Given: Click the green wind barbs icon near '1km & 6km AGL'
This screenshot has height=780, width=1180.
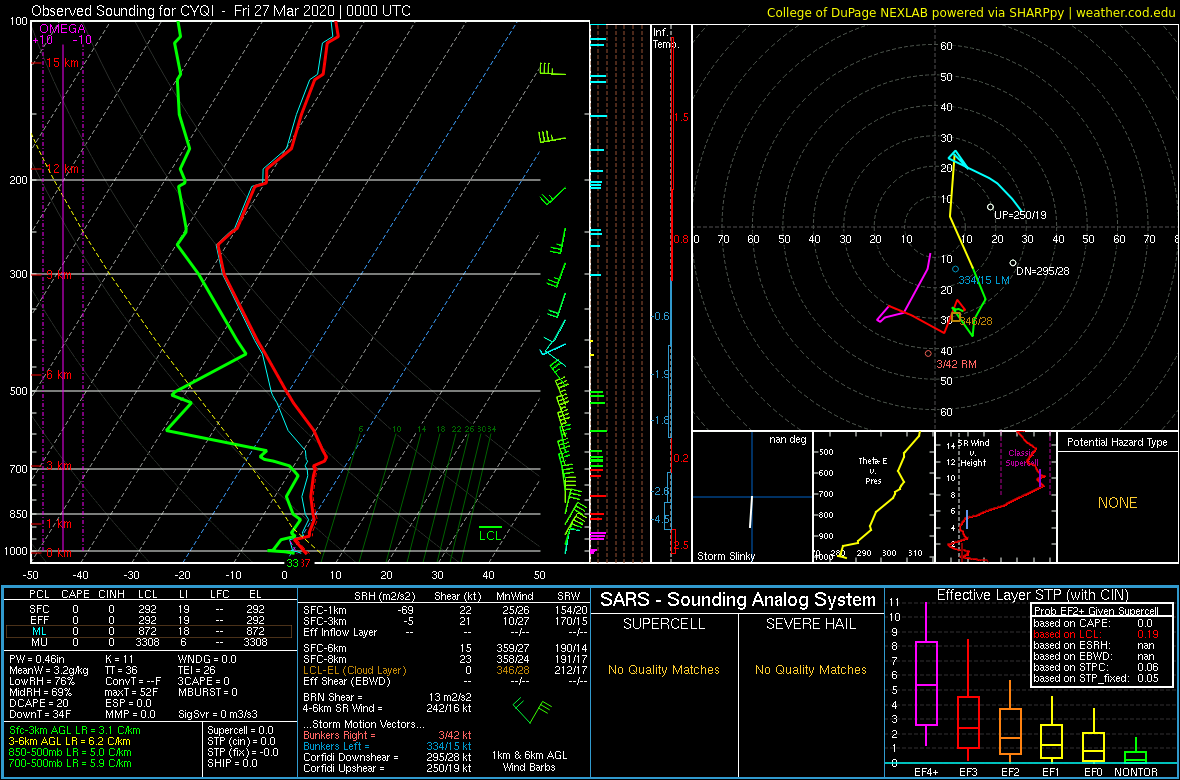Looking at the screenshot, I should 531,713.
